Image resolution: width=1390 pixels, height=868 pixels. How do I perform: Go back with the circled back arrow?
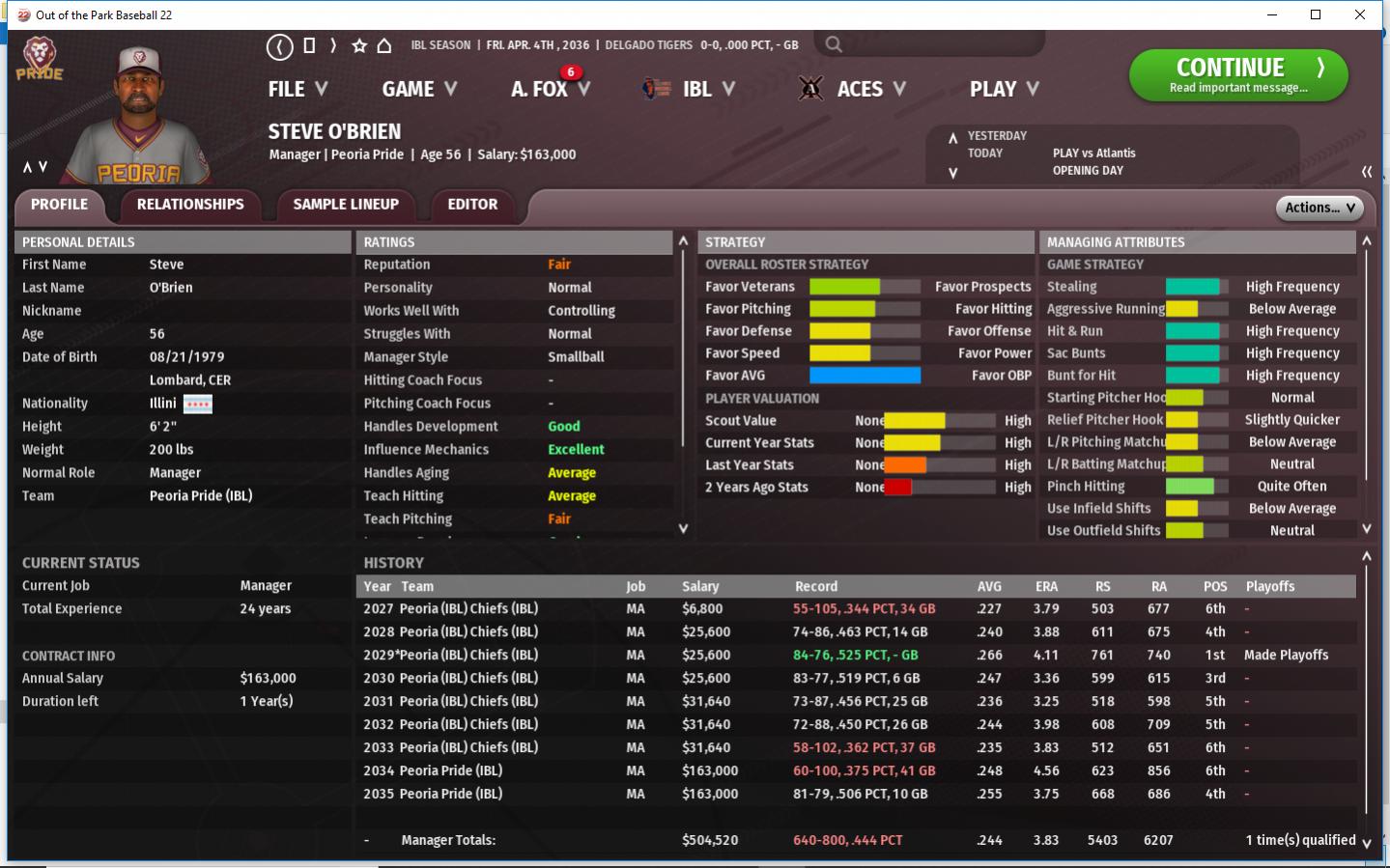(279, 45)
